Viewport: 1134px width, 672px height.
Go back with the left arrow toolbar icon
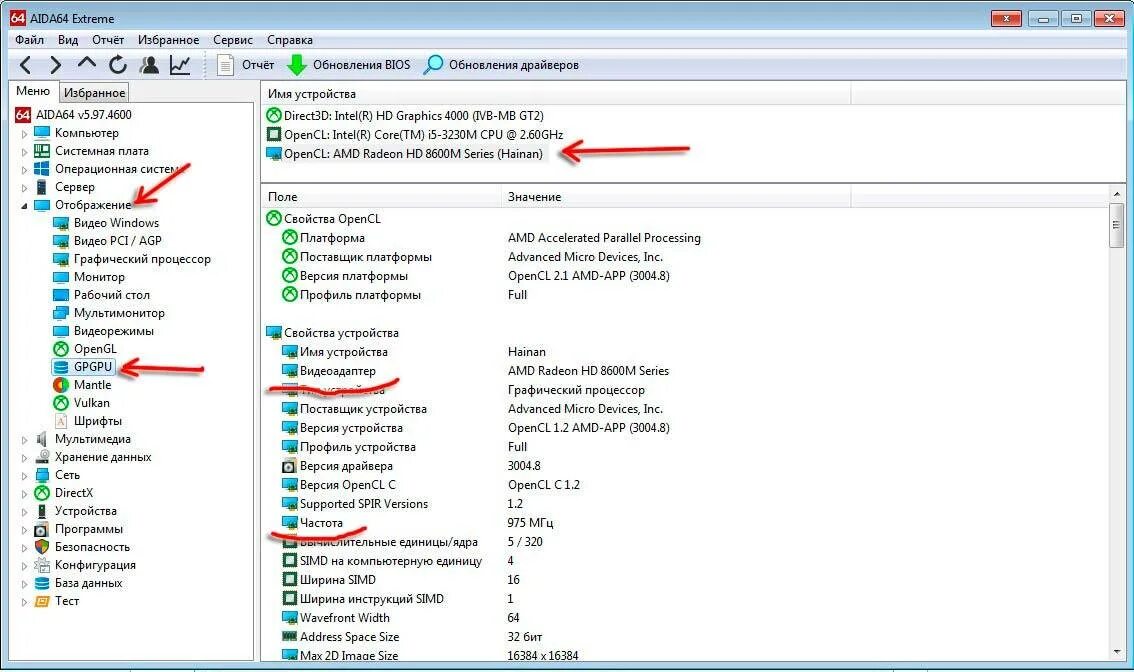pos(25,65)
